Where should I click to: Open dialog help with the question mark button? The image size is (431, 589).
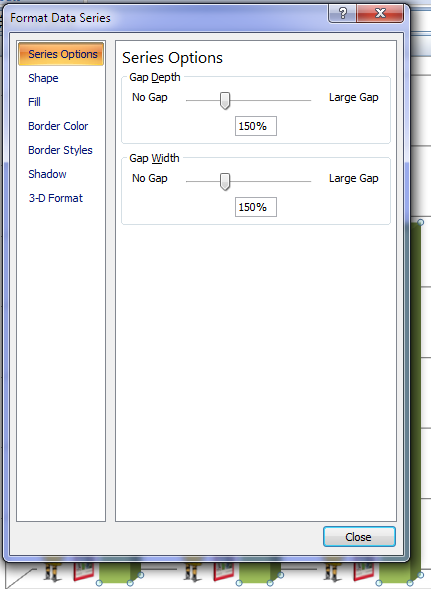[342, 14]
